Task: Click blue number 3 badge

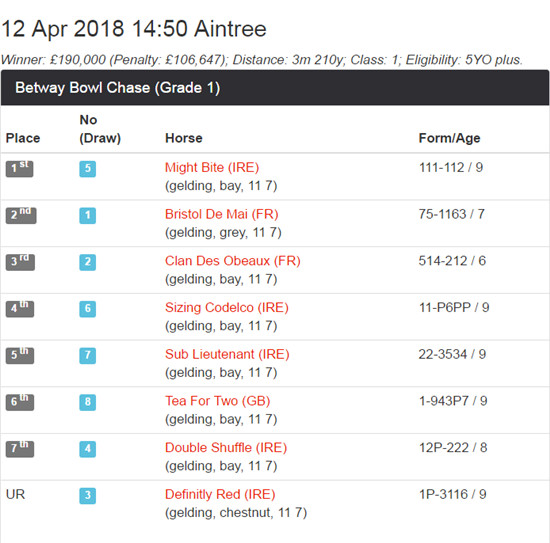Action: [88, 495]
